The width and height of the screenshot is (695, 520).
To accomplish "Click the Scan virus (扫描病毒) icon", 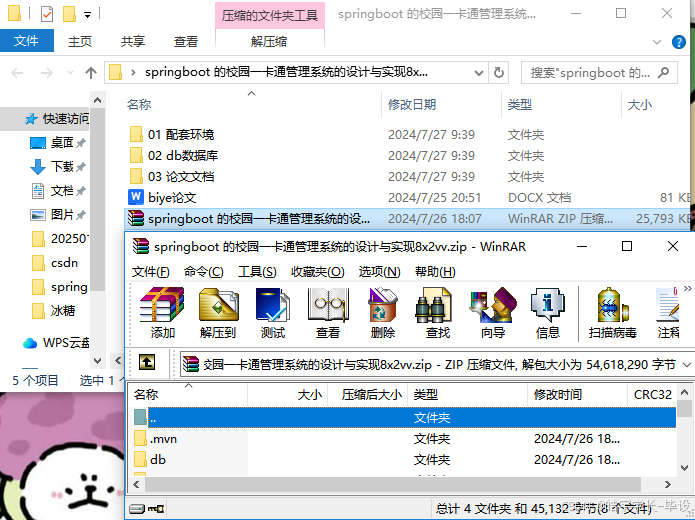I will tap(613, 313).
